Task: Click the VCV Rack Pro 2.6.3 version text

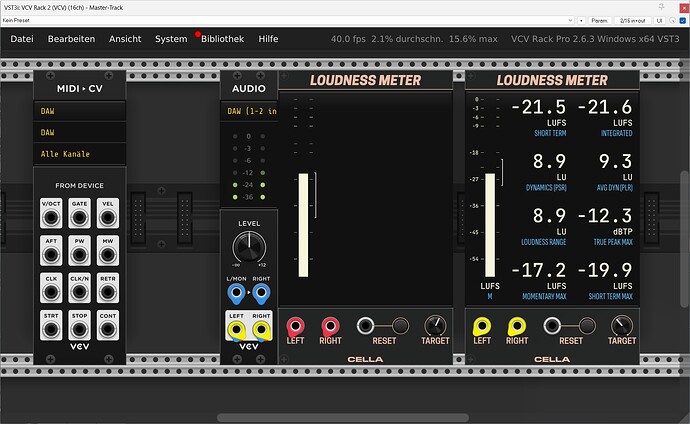Action: click(595, 39)
